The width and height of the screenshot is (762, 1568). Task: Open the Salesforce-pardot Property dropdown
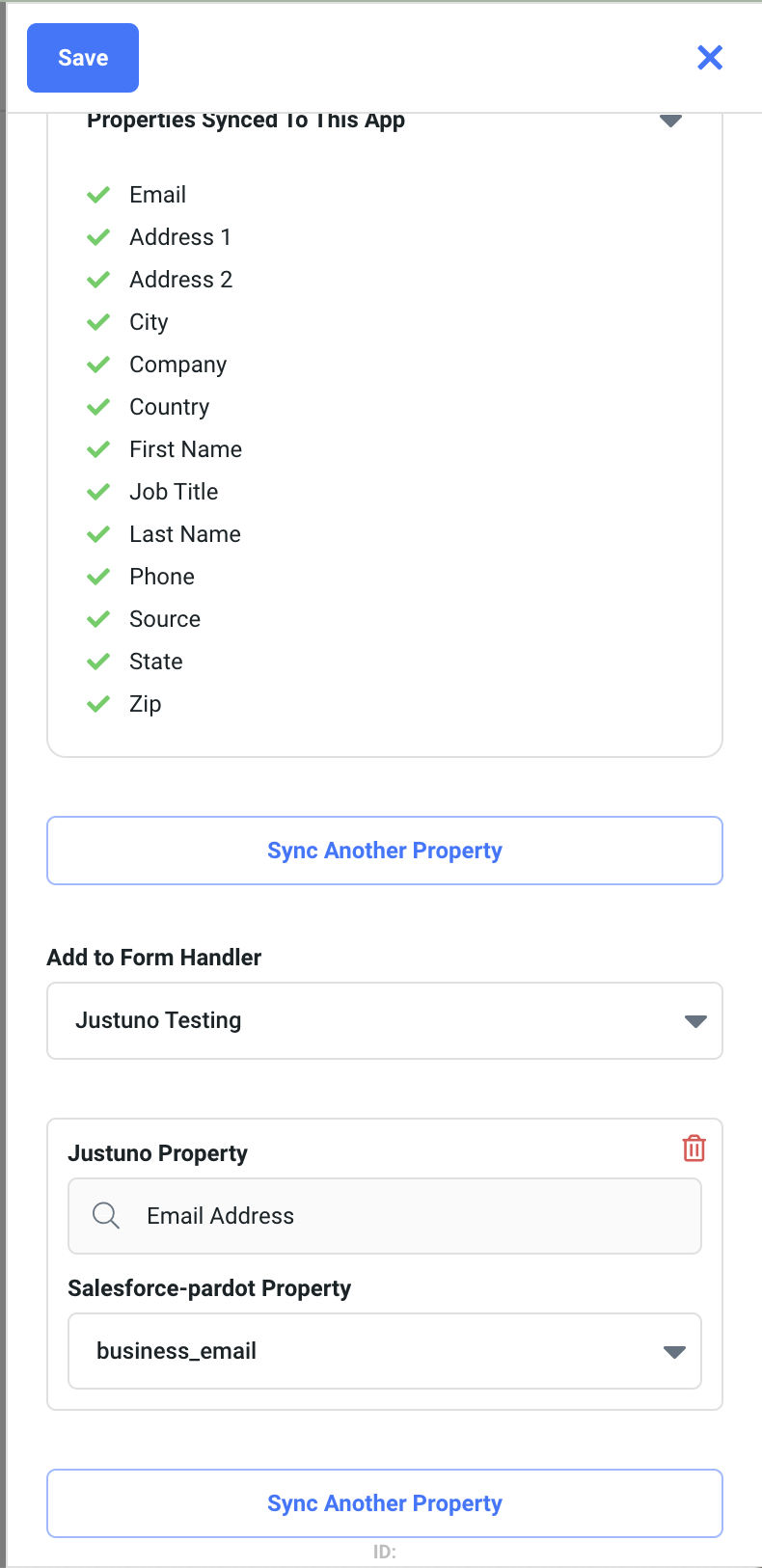(385, 1351)
